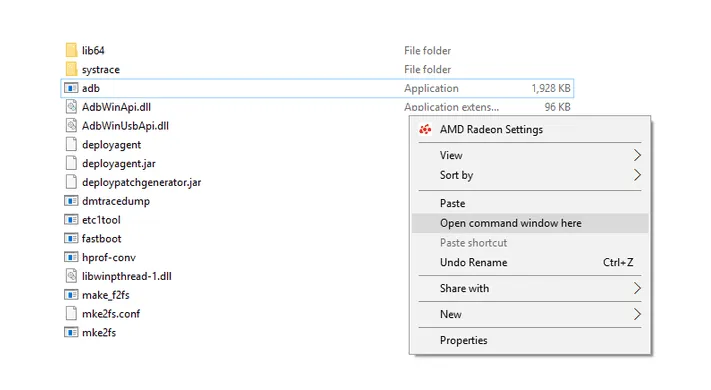Select the dmtracedump file name
The image size is (711, 390).
point(116,201)
